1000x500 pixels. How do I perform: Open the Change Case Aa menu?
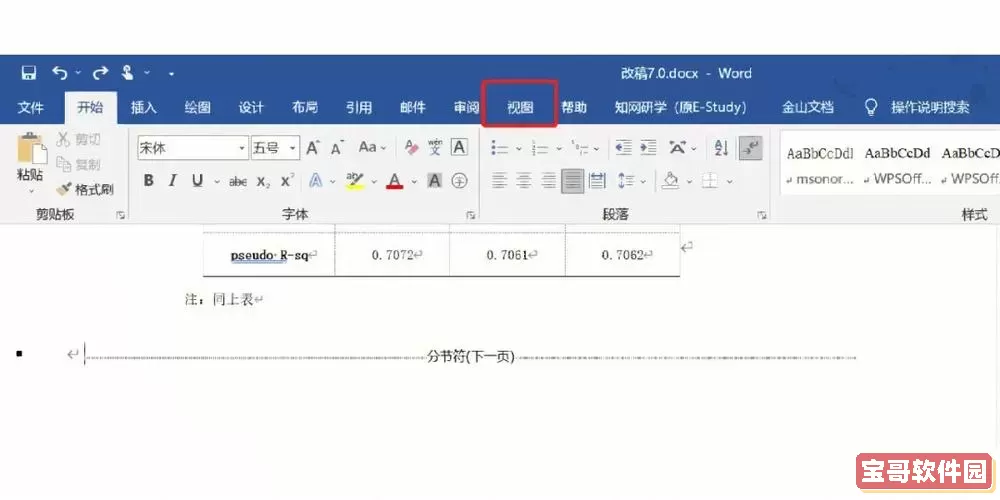pyautogui.click(x=372, y=147)
